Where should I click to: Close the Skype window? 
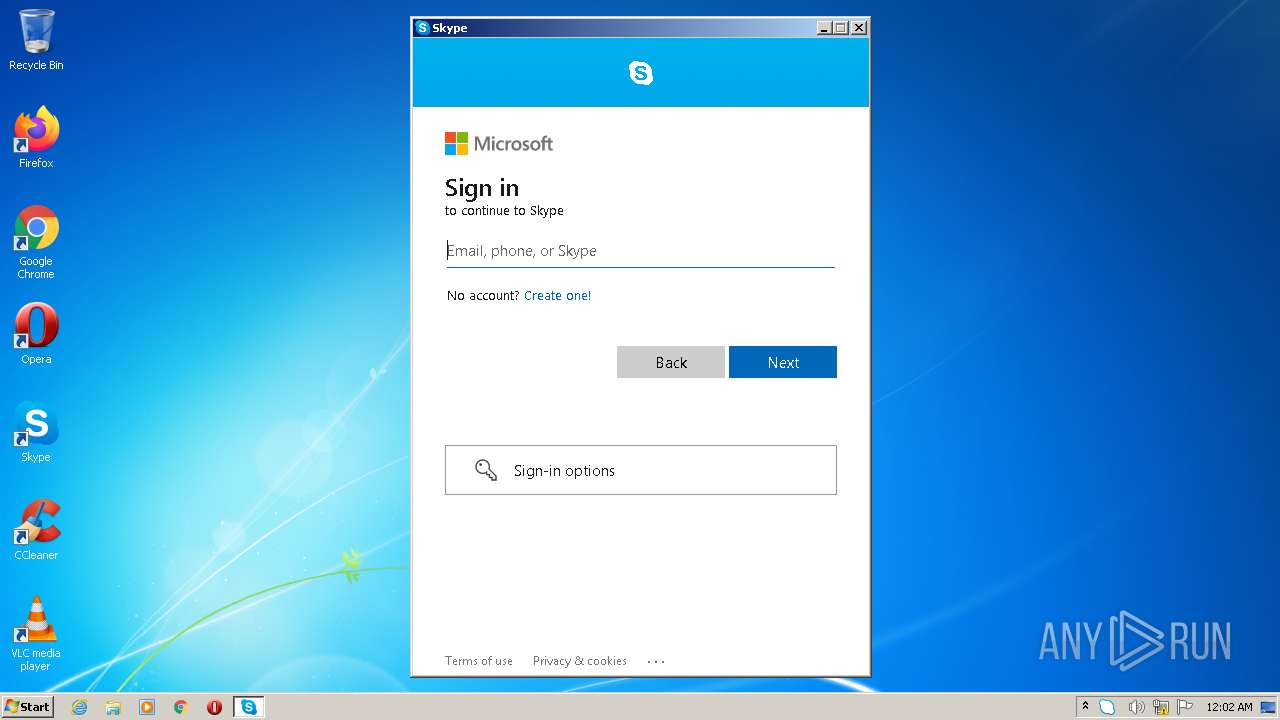click(x=859, y=28)
